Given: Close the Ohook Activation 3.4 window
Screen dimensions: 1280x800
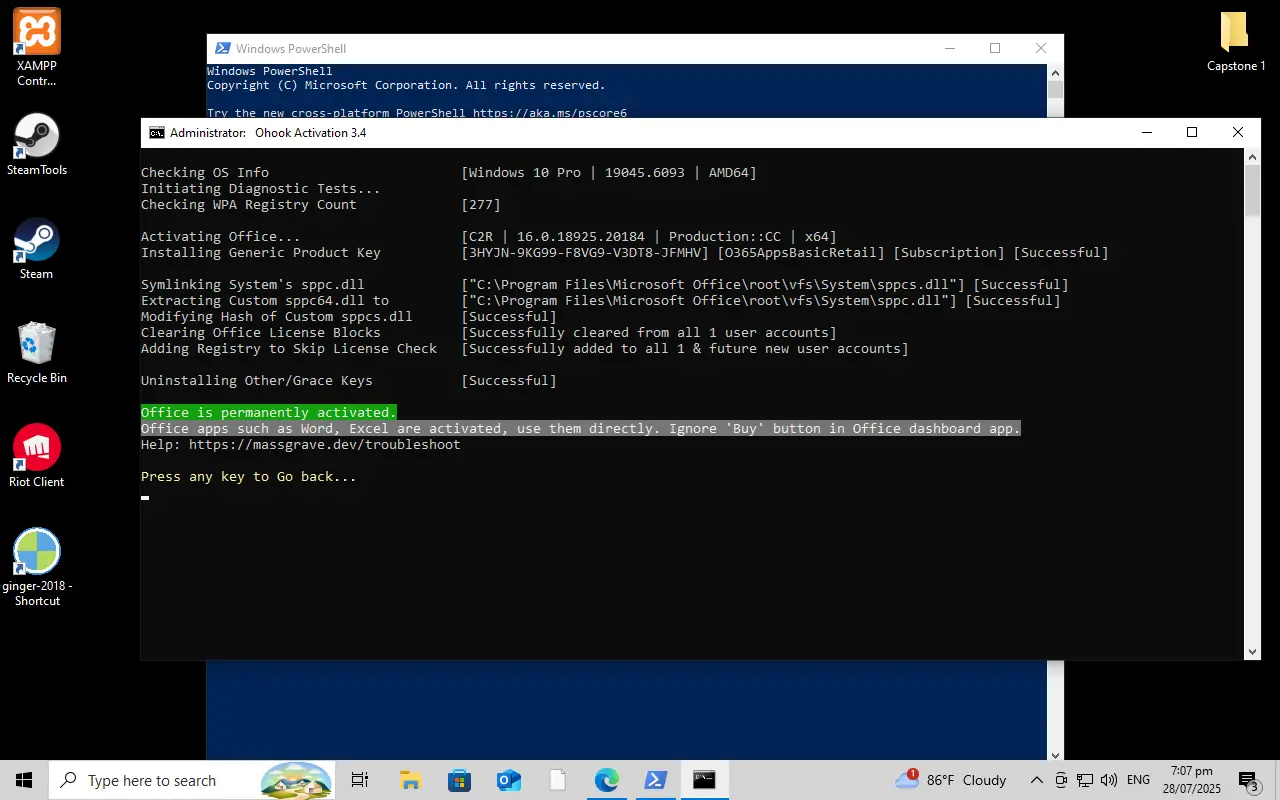Looking at the screenshot, I should coord(1238,132).
